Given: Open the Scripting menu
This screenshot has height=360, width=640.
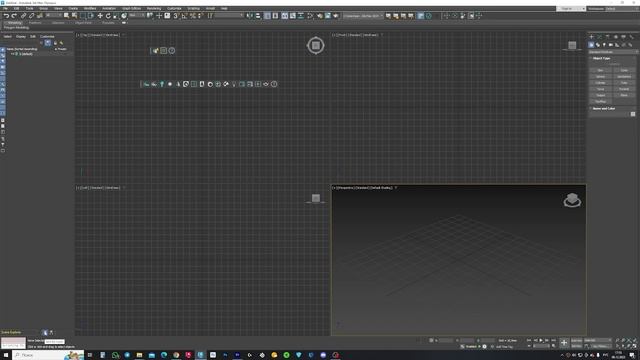Looking at the screenshot, I should pyautogui.click(x=193, y=8).
